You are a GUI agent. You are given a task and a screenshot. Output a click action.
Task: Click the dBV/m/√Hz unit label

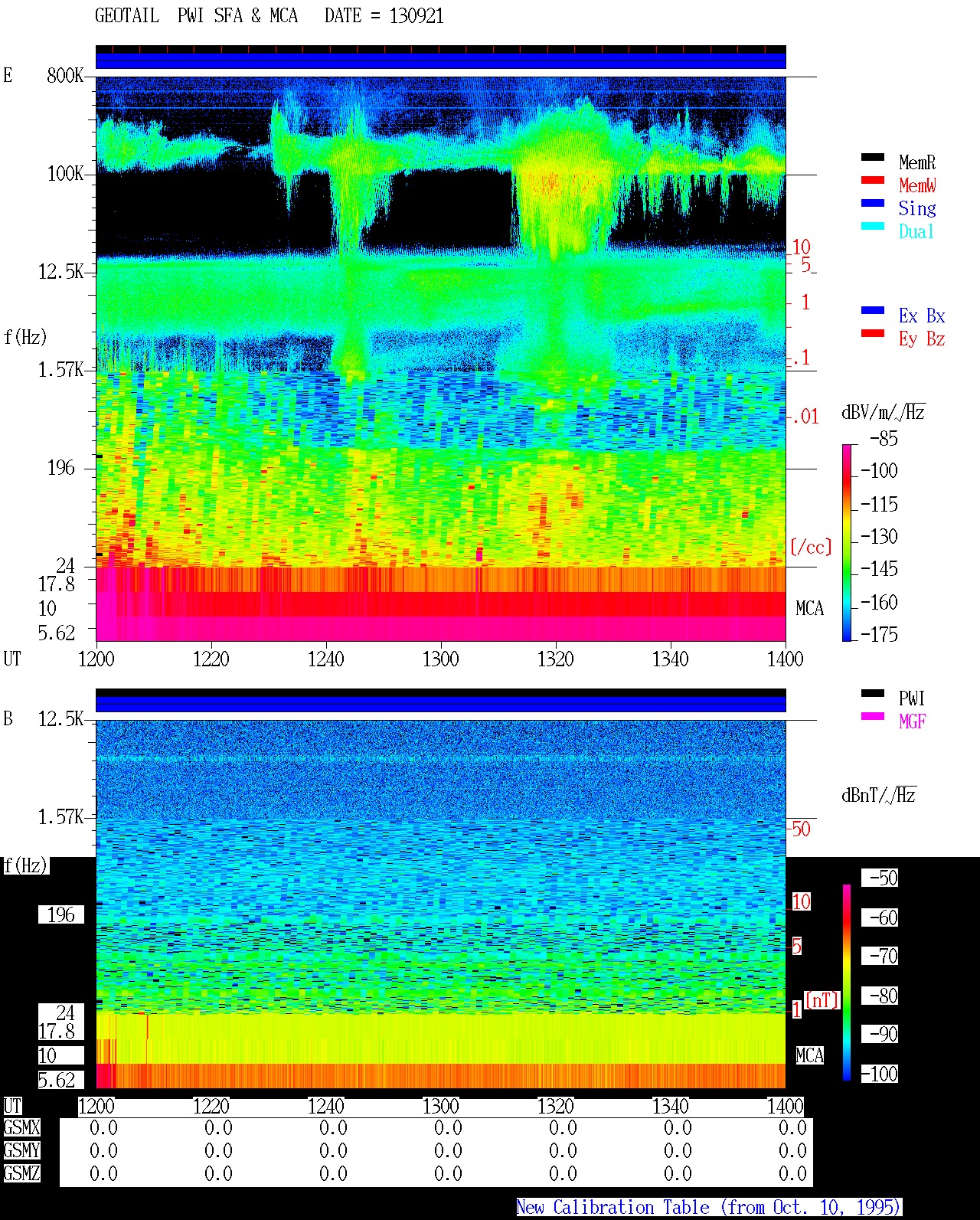[x=884, y=412]
